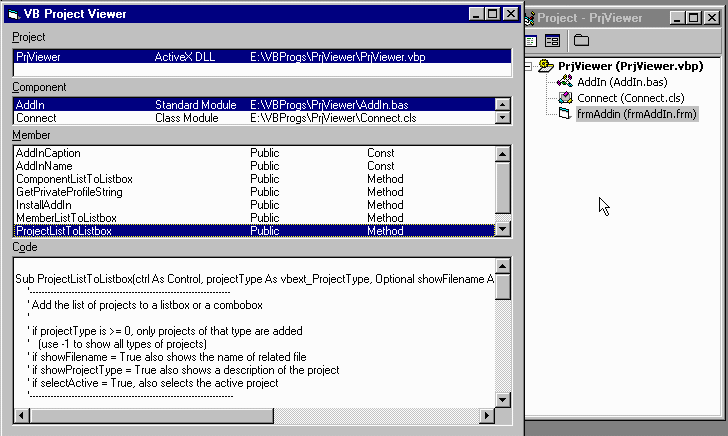Viewport: 728px width, 436px height.
Task: Click the Sub ProjectListToListbox code line
Action: [x=254, y=279]
